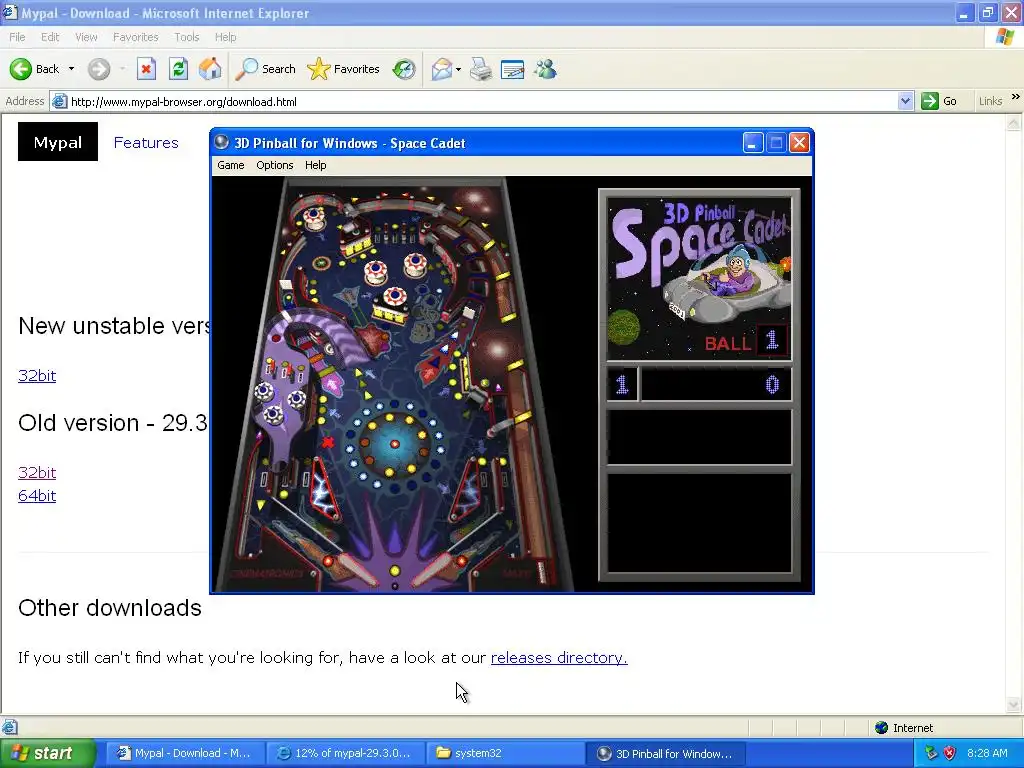The height and width of the screenshot is (768, 1024).
Task: Click the 32bit link under New unstable version
Action: click(37, 376)
